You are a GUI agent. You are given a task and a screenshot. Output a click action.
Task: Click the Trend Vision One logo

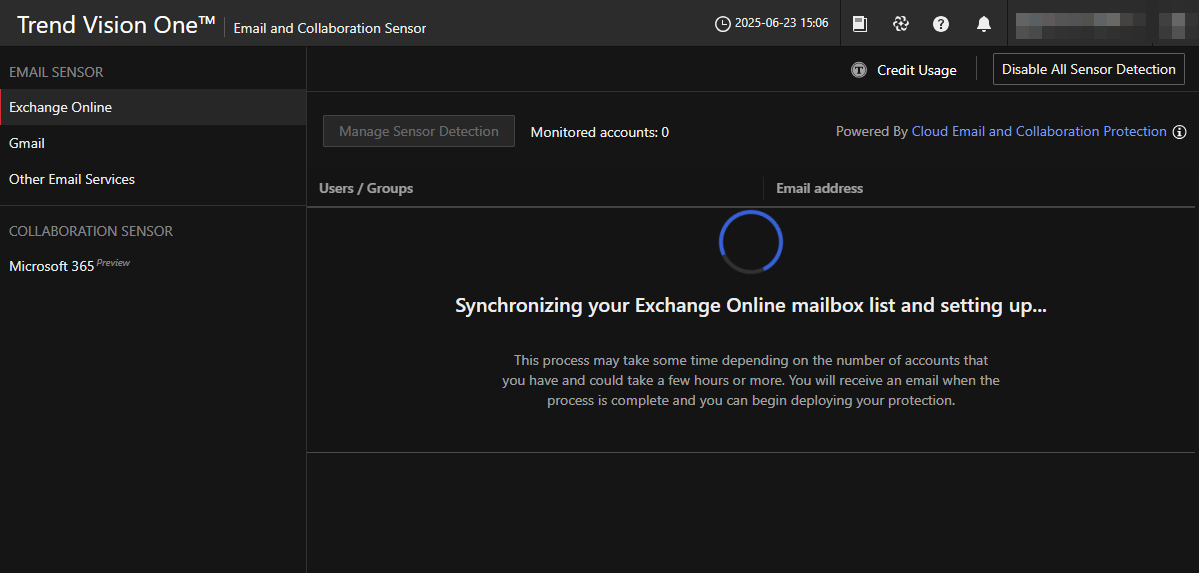coord(116,25)
